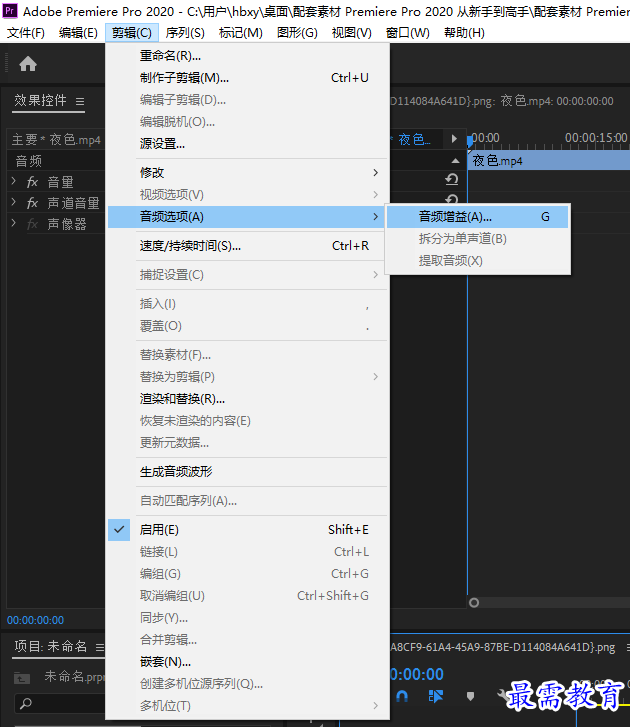
Task: Open the 序列(S) menu
Action: pos(185,33)
